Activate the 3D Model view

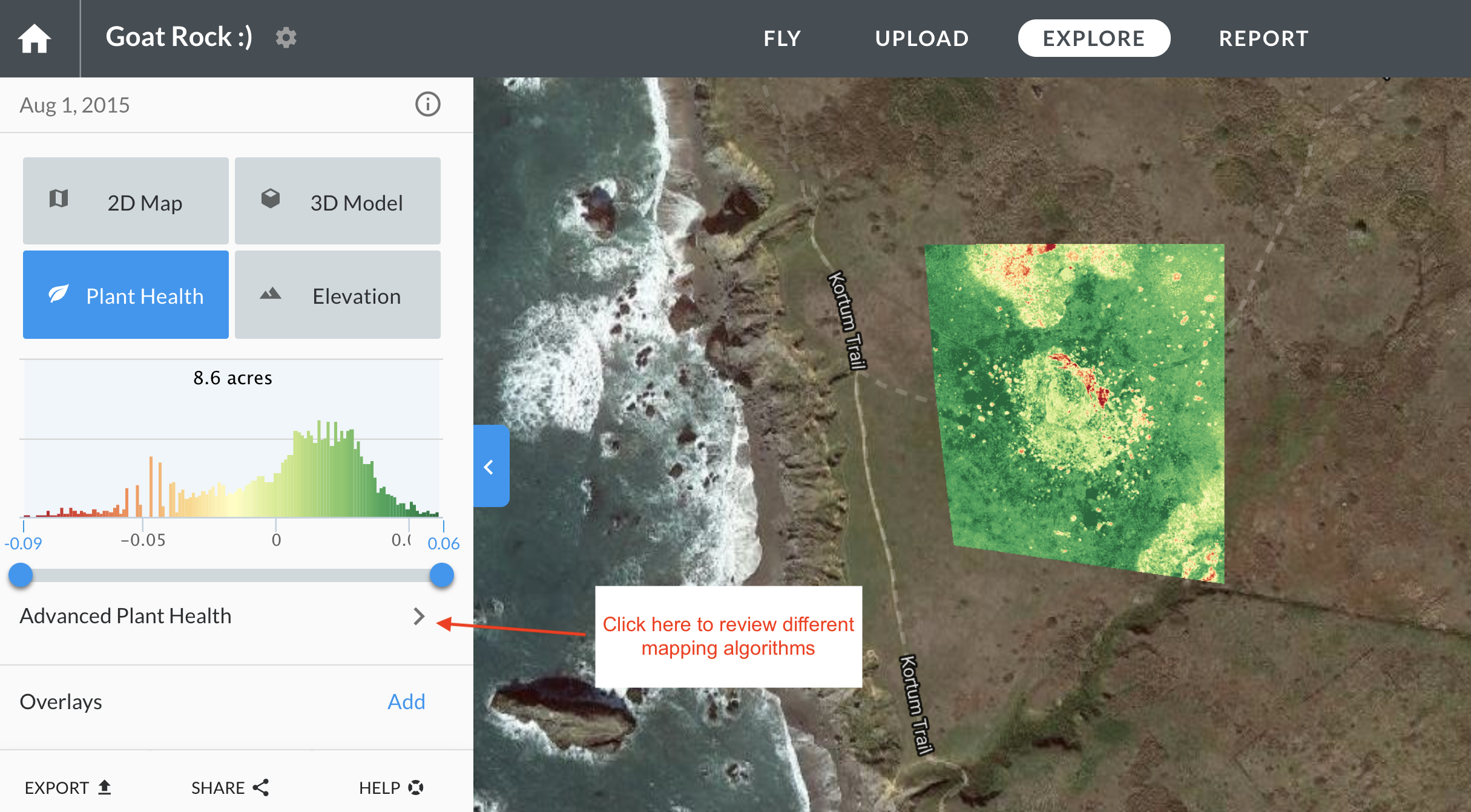point(337,201)
